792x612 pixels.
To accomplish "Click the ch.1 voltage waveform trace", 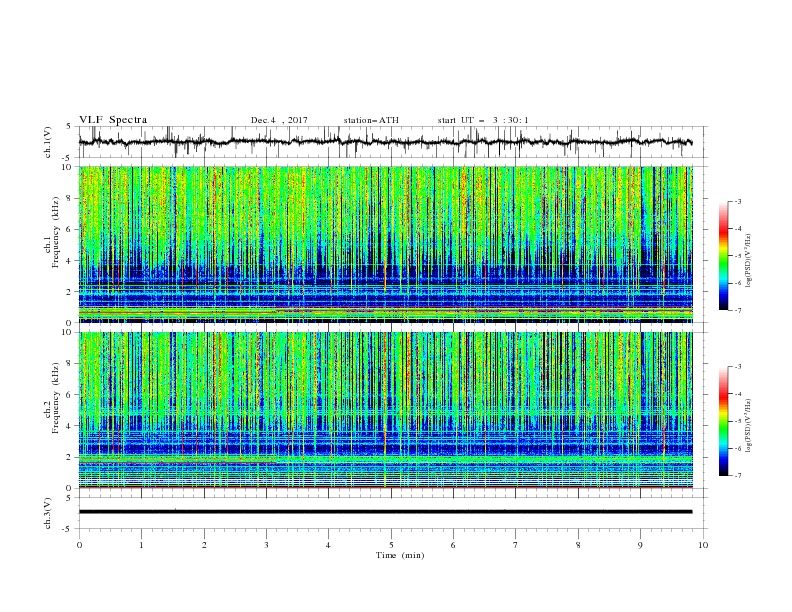I will (x=385, y=142).
